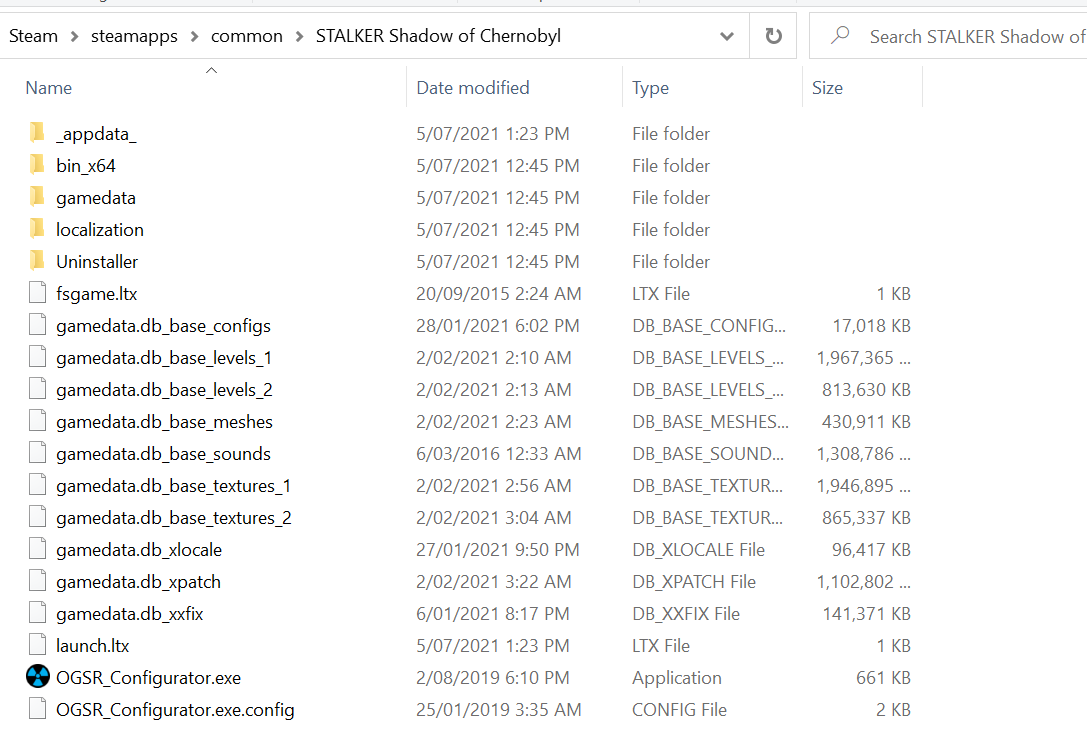Select the gamedata.db_base_textures_2 file name
This screenshot has width=1087, height=732.
click(174, 518)
